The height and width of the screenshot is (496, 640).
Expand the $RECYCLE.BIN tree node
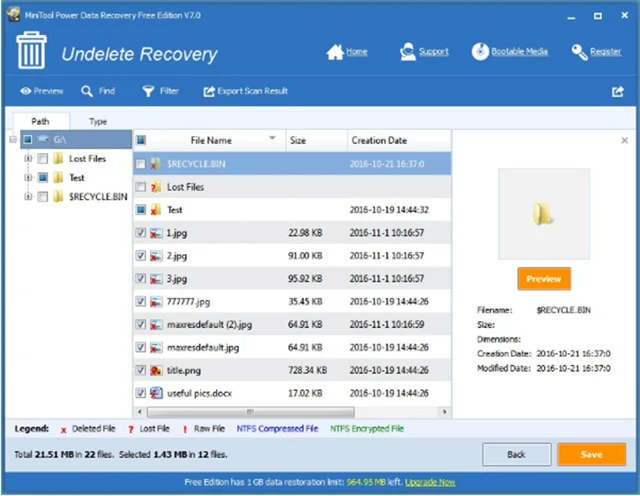(x=28, y=197)
